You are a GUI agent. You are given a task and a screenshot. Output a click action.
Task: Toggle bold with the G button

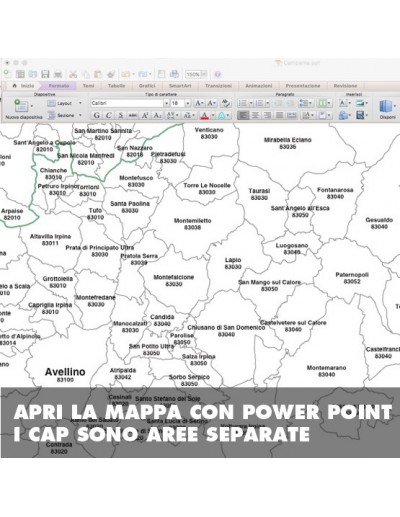point(97,115)
